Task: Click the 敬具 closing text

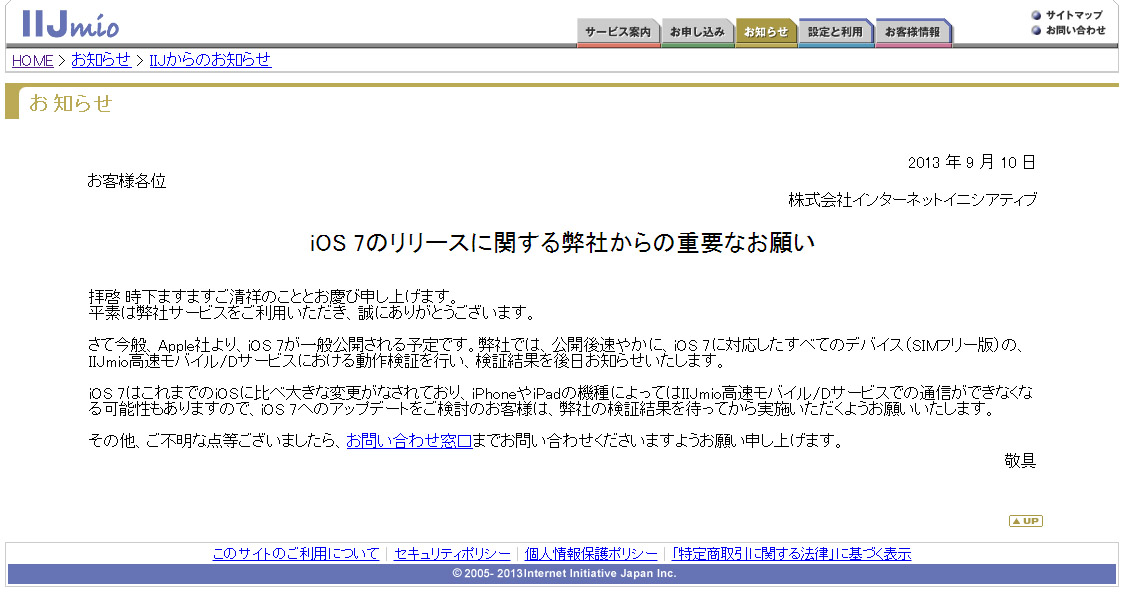Action: (x=1020, y=461)
